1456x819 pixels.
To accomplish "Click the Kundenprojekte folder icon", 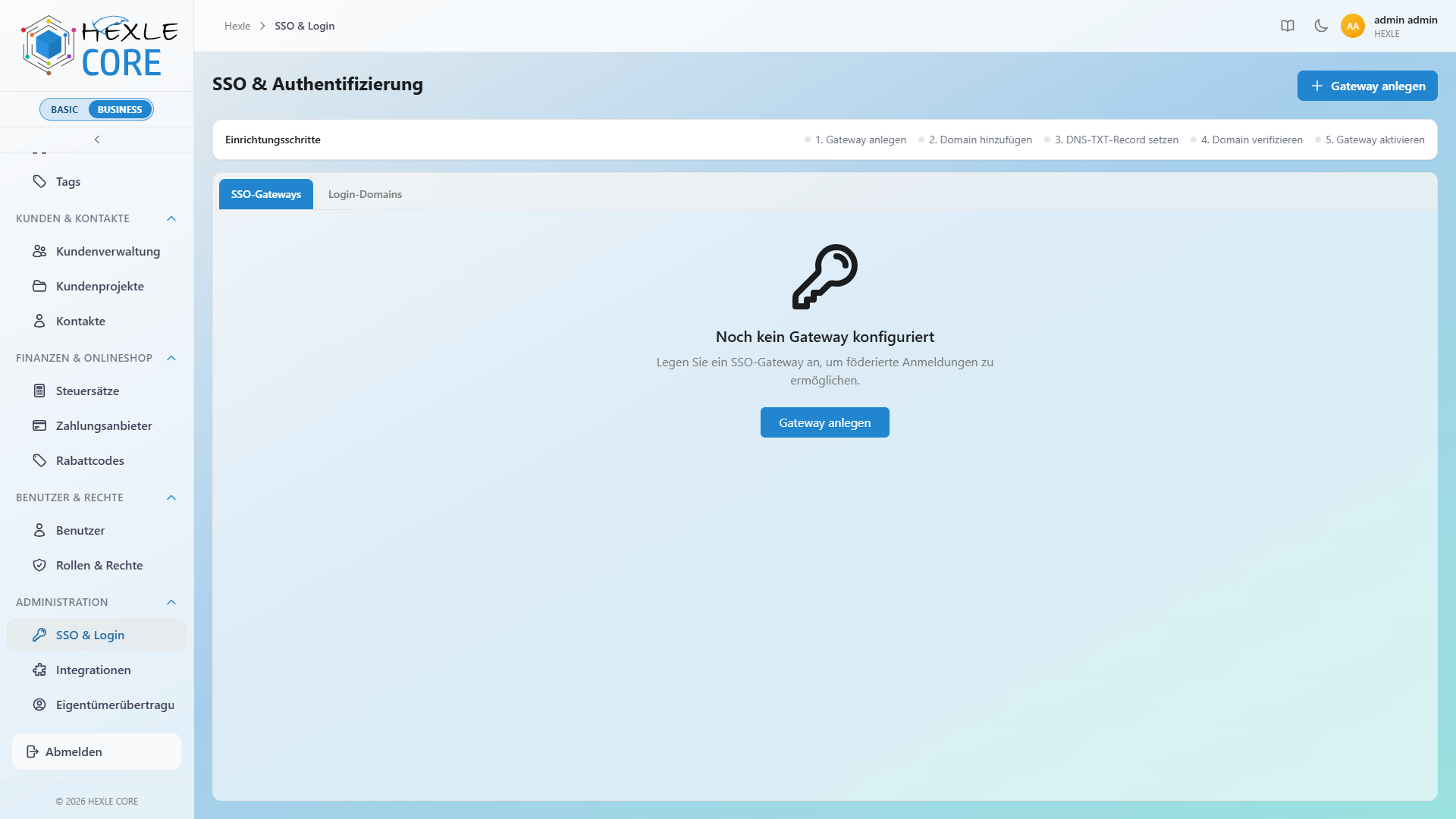I will [x=39, y=286].
